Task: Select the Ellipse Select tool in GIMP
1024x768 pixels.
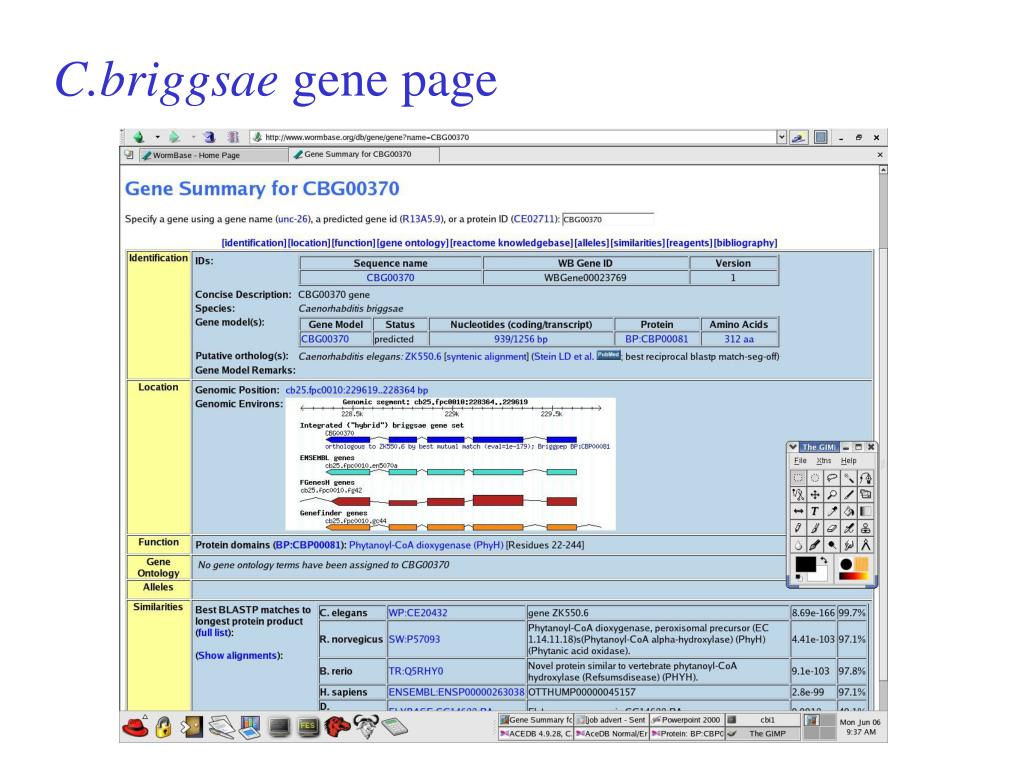Action: (x=815, y=477)
